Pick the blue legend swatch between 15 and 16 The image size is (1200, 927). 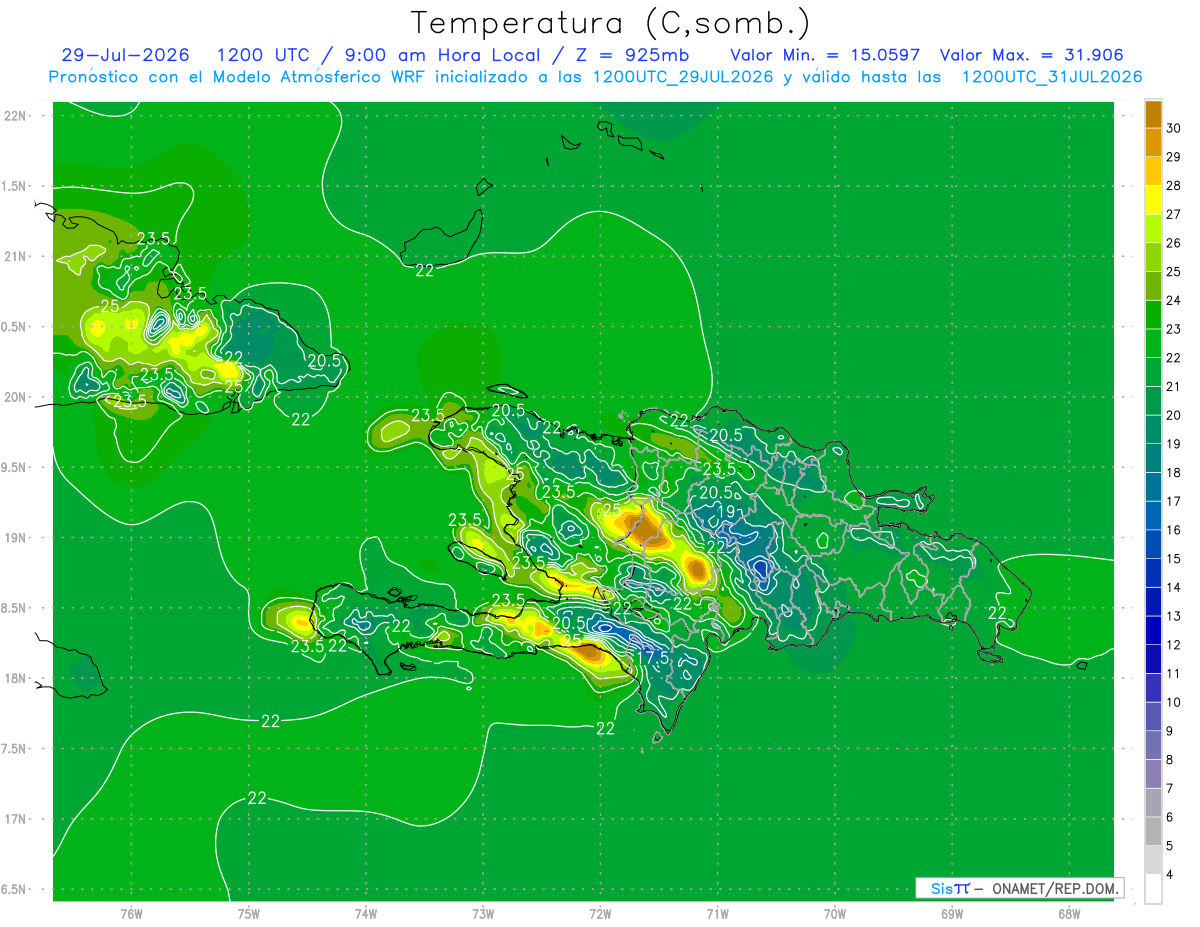point(1153,544)
